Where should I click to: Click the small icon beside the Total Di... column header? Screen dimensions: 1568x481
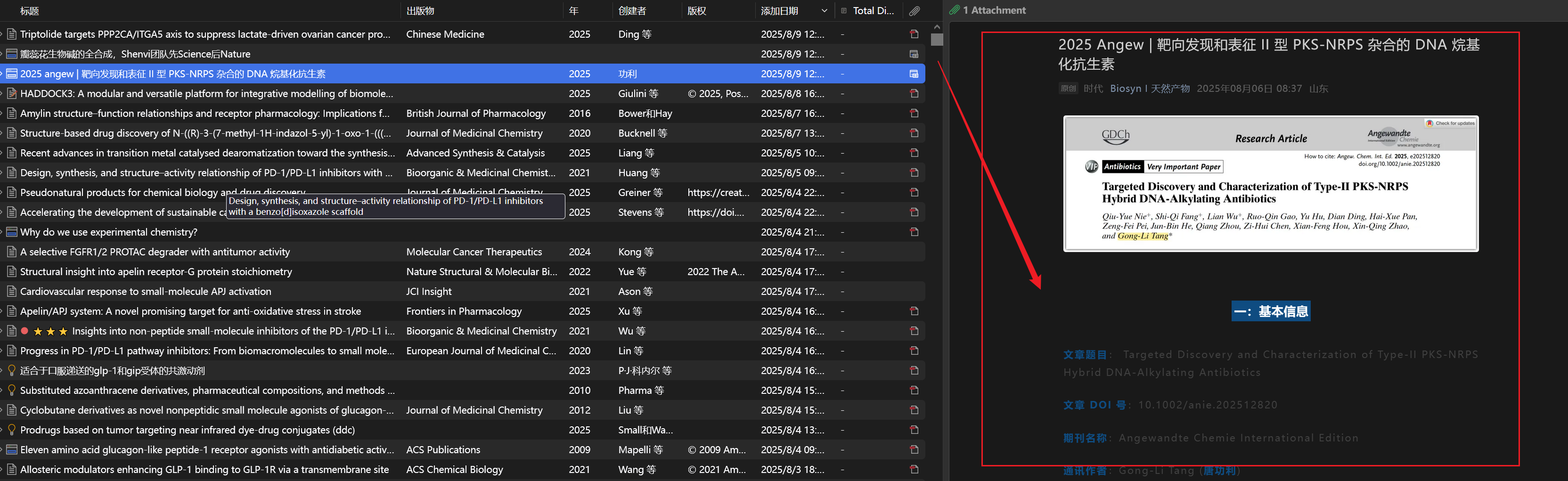844,11
